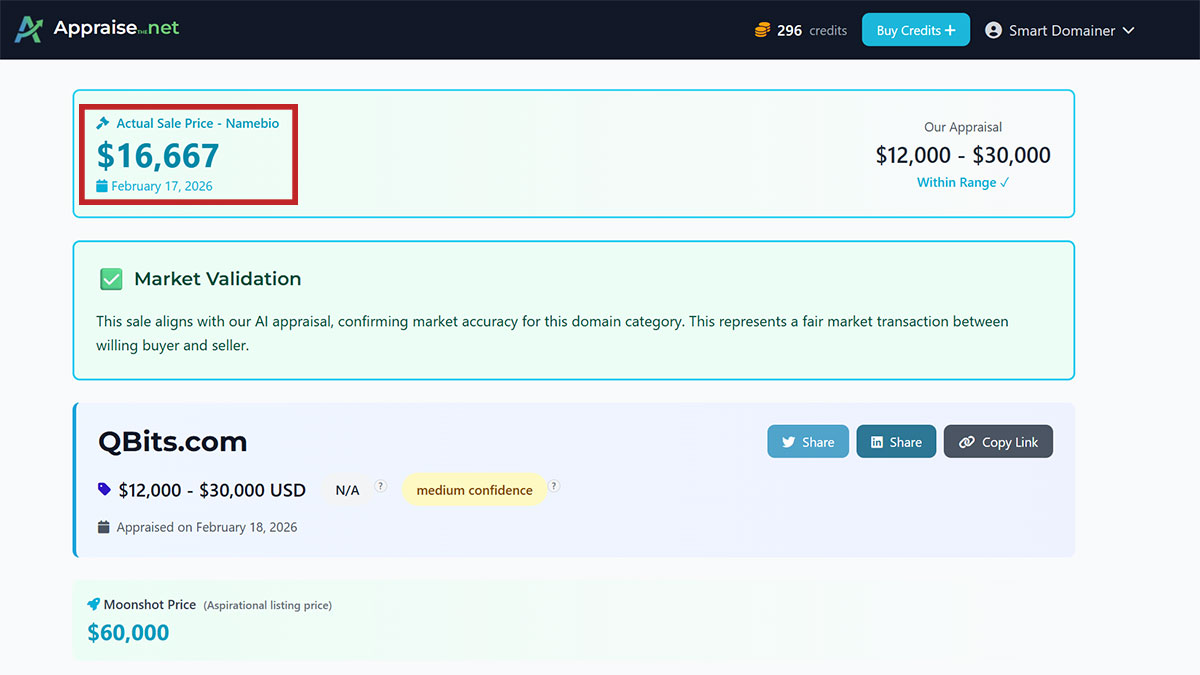This screenshot has height=675, width=1200.
Task: Click the price tag icon beside USD range
Action: (x=105, y=490)
